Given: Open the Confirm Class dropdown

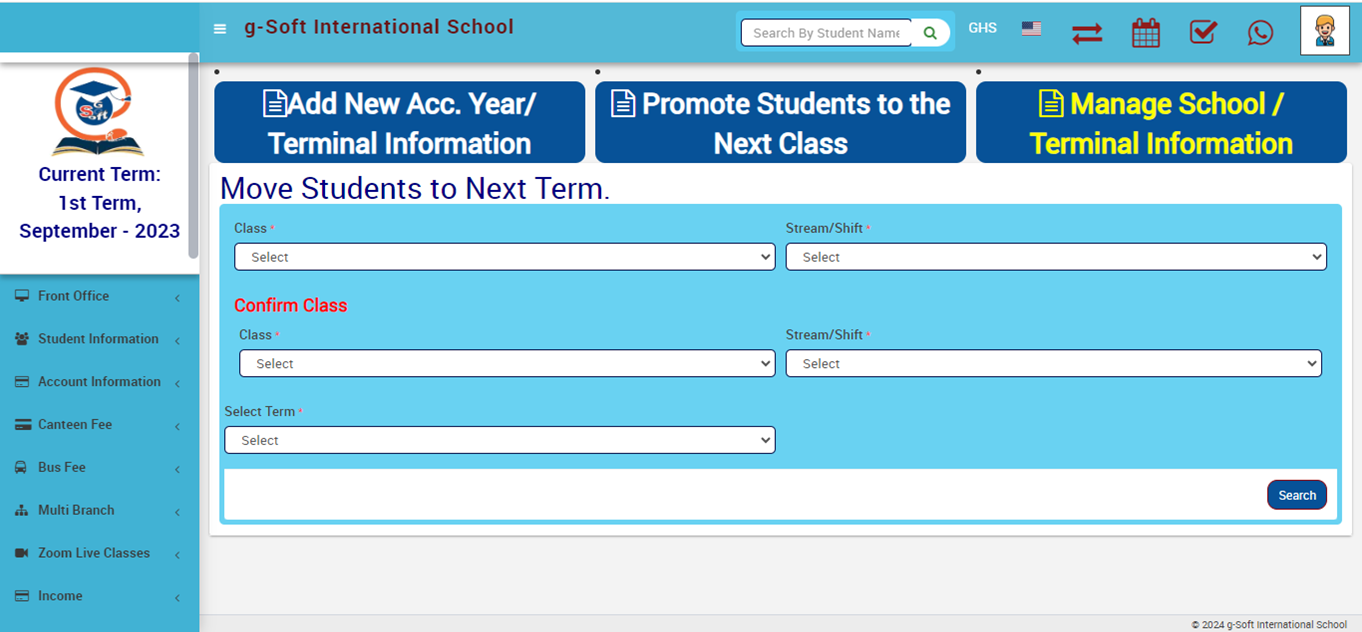Looking at the screenshot, I should [506, 364].
